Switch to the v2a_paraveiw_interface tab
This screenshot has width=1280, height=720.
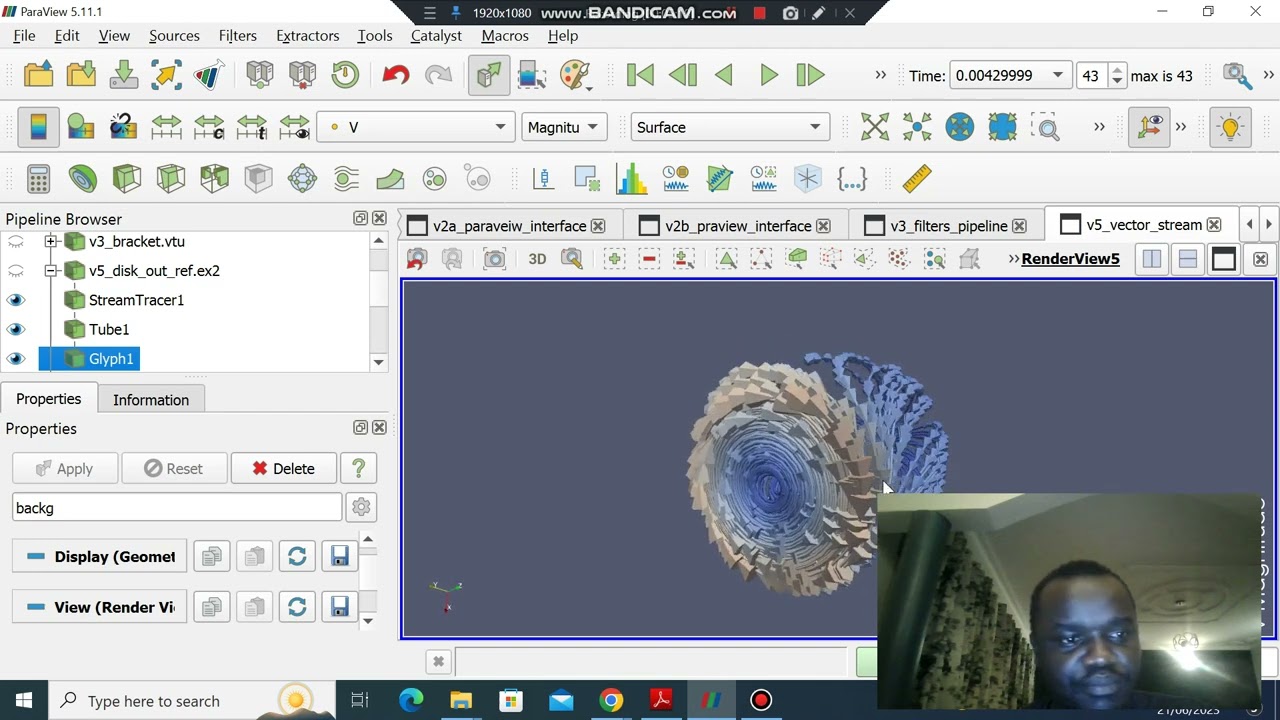(509, 226)
